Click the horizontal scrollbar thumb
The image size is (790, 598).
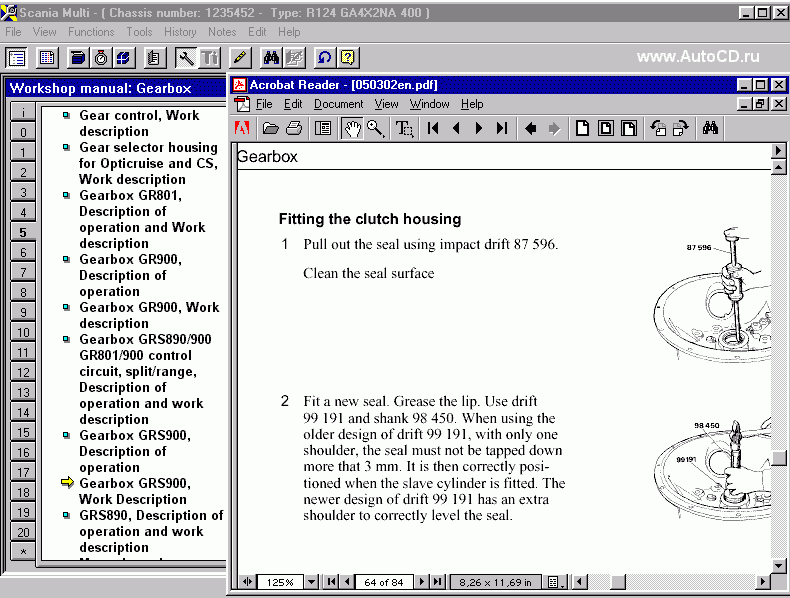618,582
